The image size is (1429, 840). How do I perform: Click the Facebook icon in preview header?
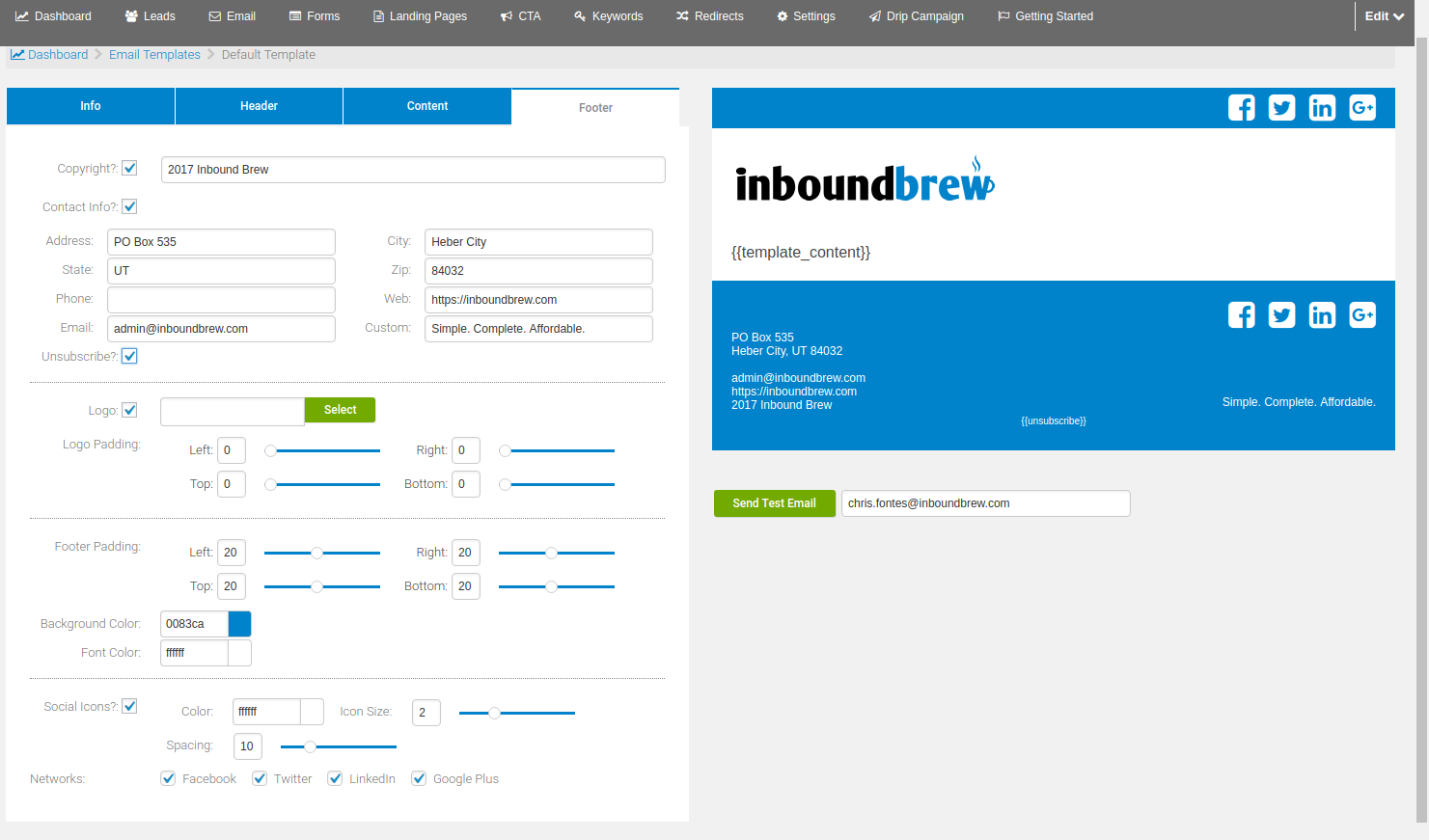click(x=1241, y=108)
